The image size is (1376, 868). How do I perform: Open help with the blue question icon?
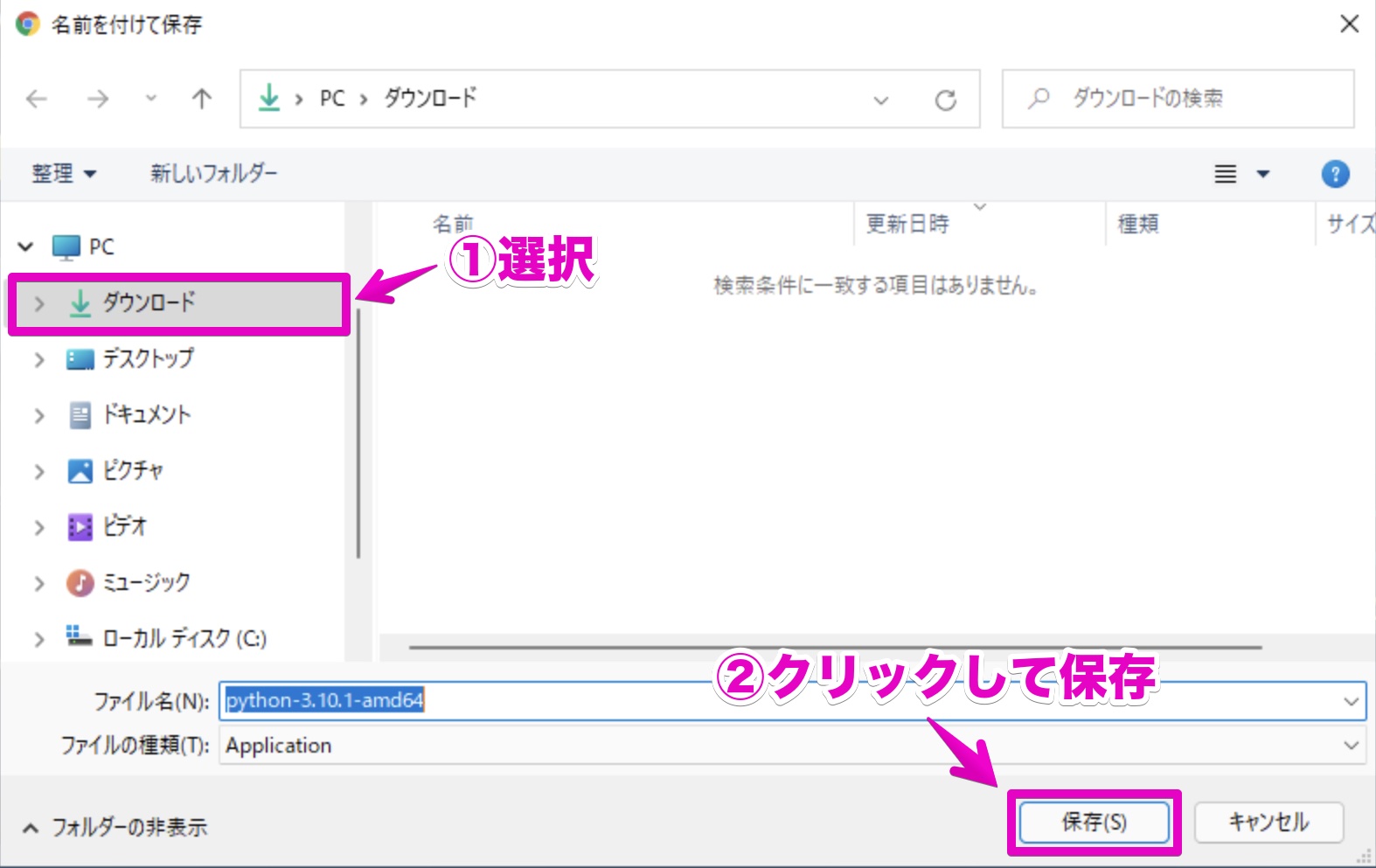click(x=1335, y=174)
